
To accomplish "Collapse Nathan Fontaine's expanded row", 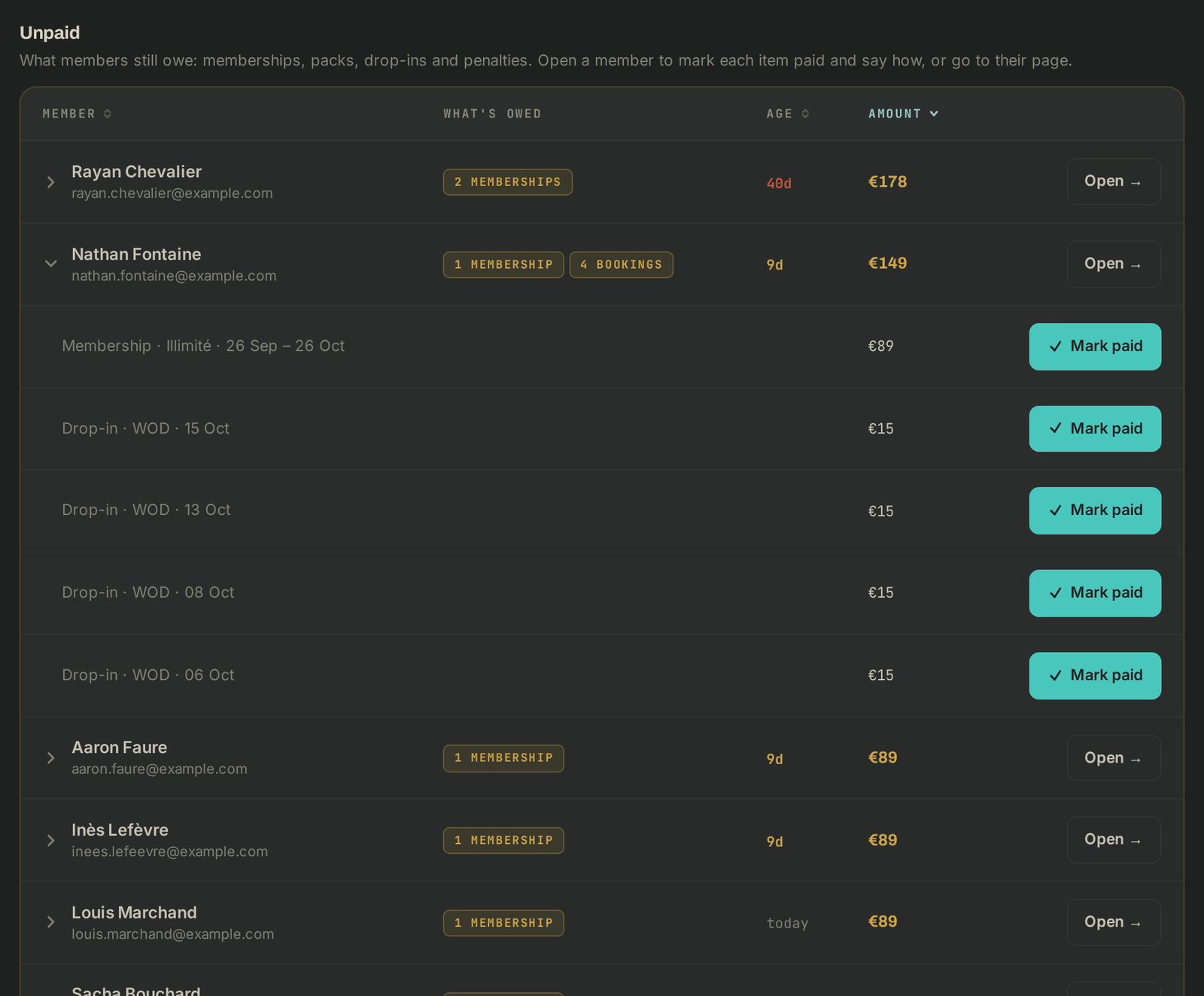I will [x=50, y=263].
